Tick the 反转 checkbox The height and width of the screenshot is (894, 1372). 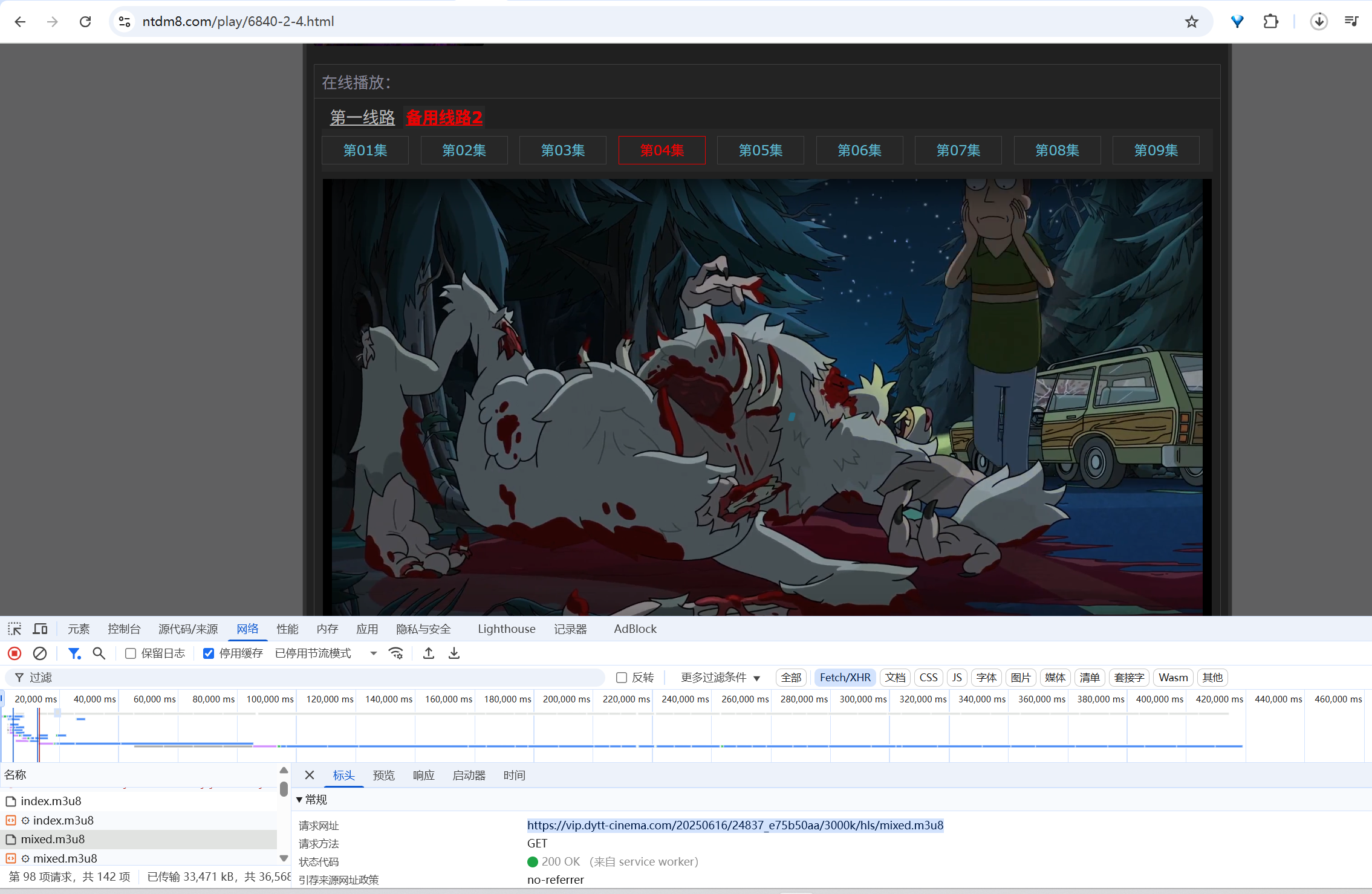[621, 678]
